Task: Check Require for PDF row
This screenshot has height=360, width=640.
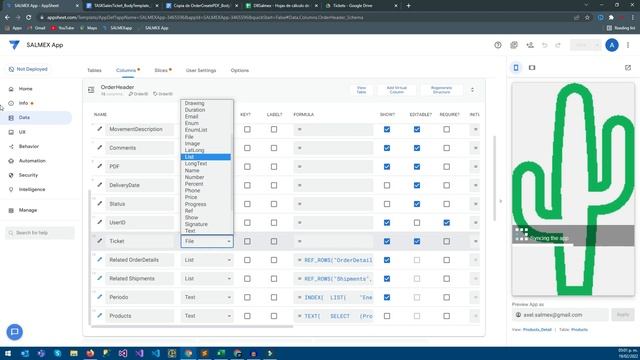Action: [x=447, y=167]
